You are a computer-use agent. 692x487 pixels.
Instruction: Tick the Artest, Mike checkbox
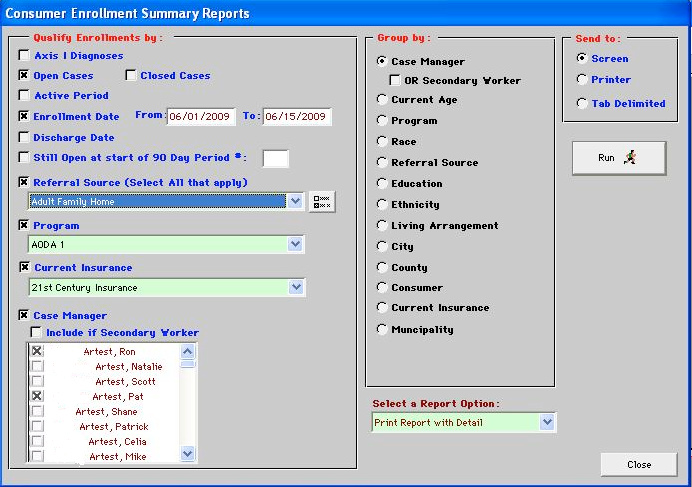[x=37, y=456]
